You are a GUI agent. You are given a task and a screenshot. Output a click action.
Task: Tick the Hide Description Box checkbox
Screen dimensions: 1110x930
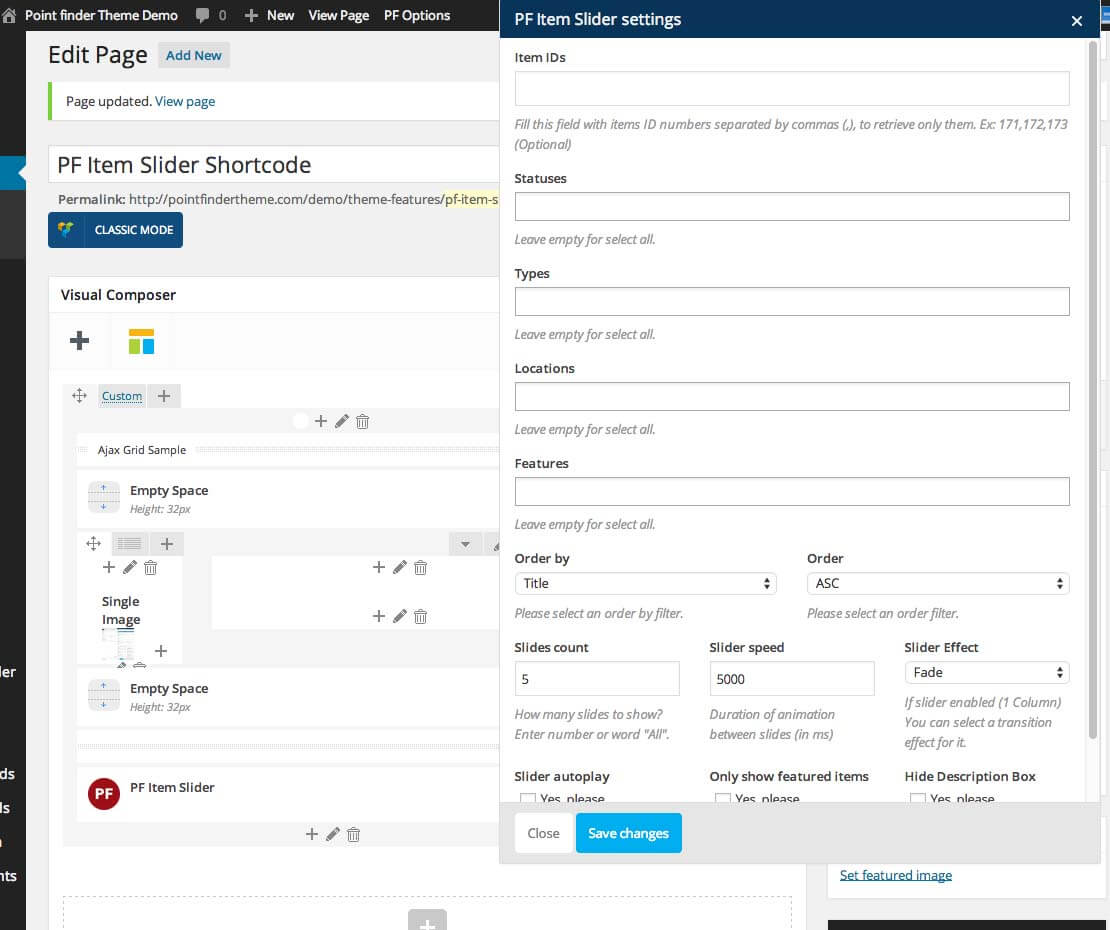coord(917,798)
